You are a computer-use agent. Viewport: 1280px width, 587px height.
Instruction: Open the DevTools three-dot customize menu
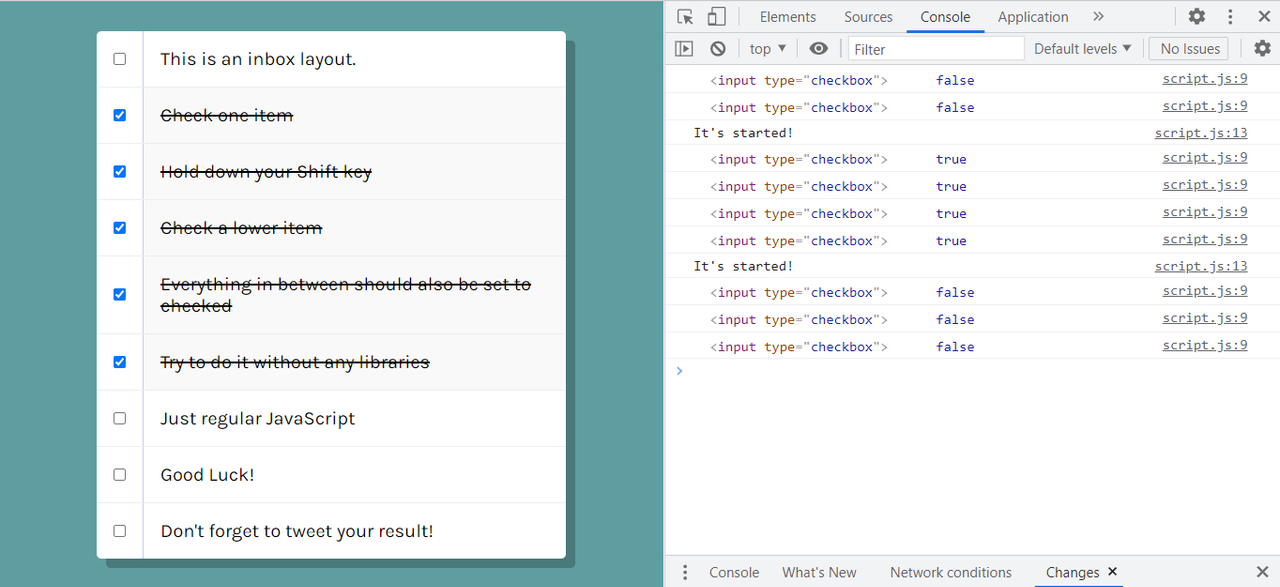(x=1231, y=17)
